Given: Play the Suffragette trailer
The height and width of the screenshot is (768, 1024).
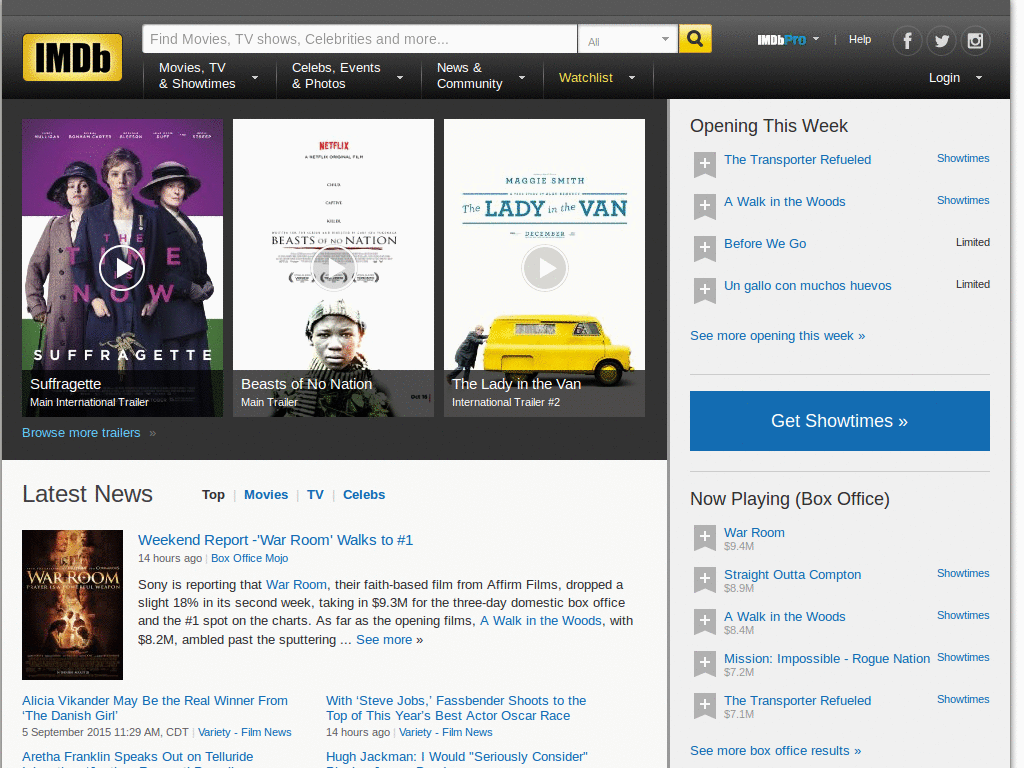Looking at the screenshot, I should (122, 268).
